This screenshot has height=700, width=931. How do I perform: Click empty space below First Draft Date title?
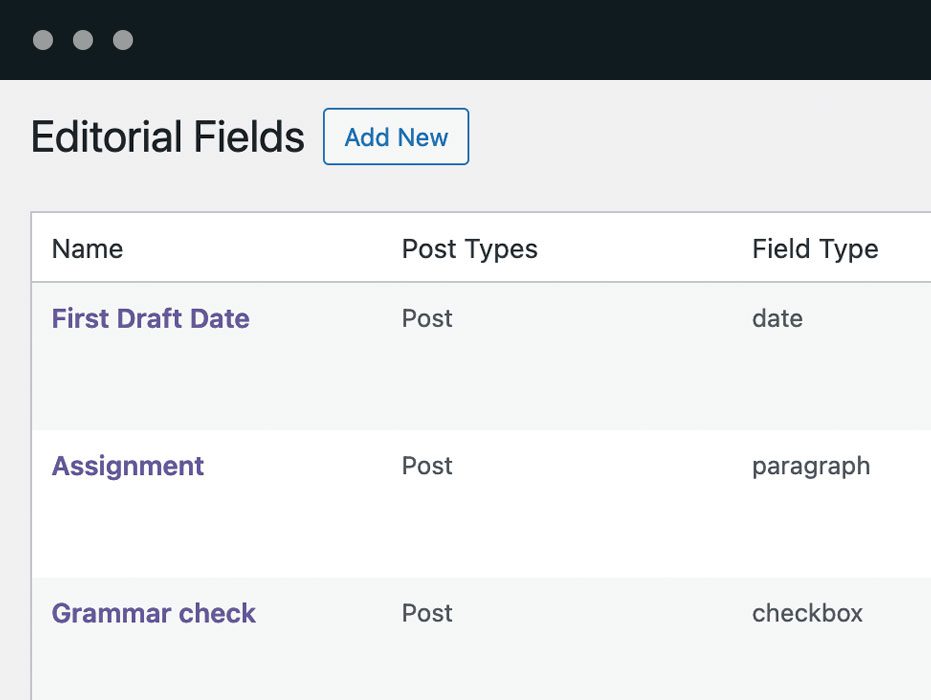coord(150,385)
